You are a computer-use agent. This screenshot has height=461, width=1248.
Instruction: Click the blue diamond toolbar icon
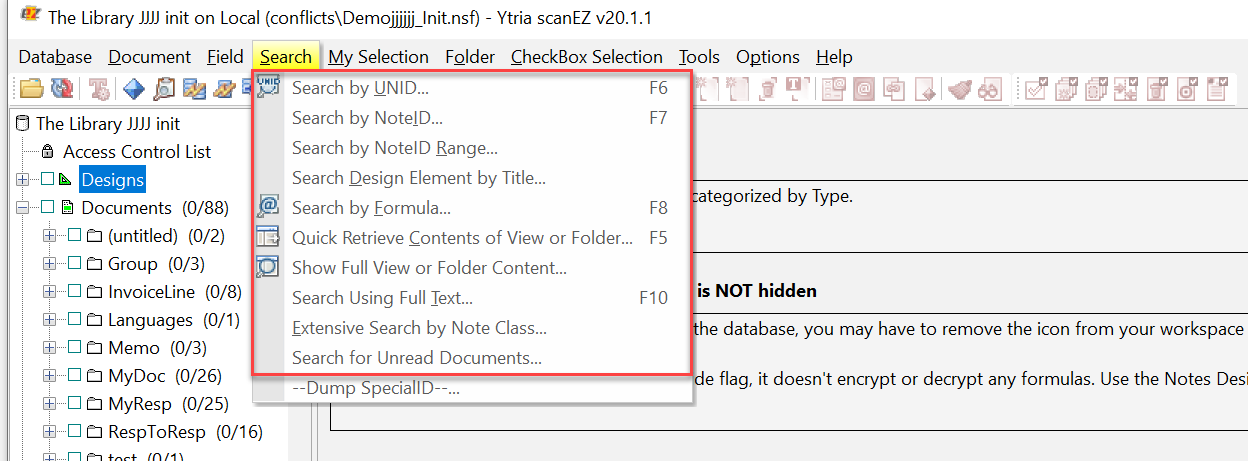click(133, 89)
